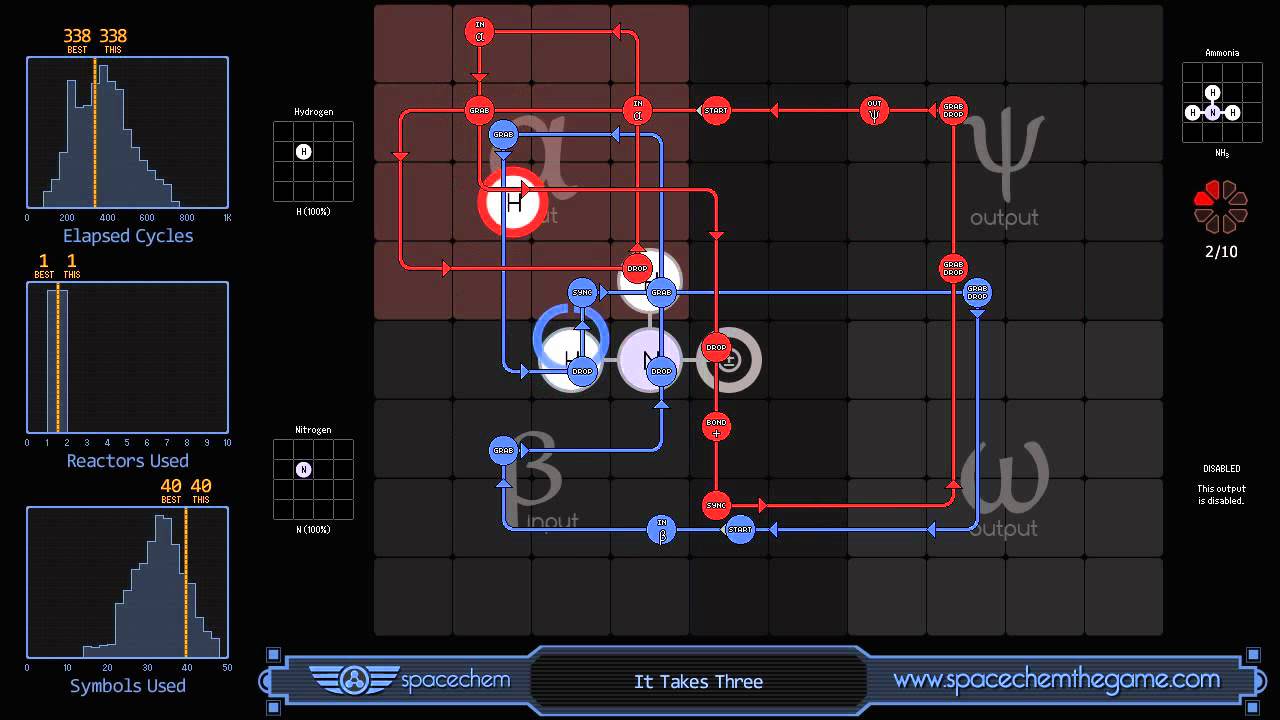Open the Reactors Used histogram
This screenshot has height=720, width=1280.
127,357
